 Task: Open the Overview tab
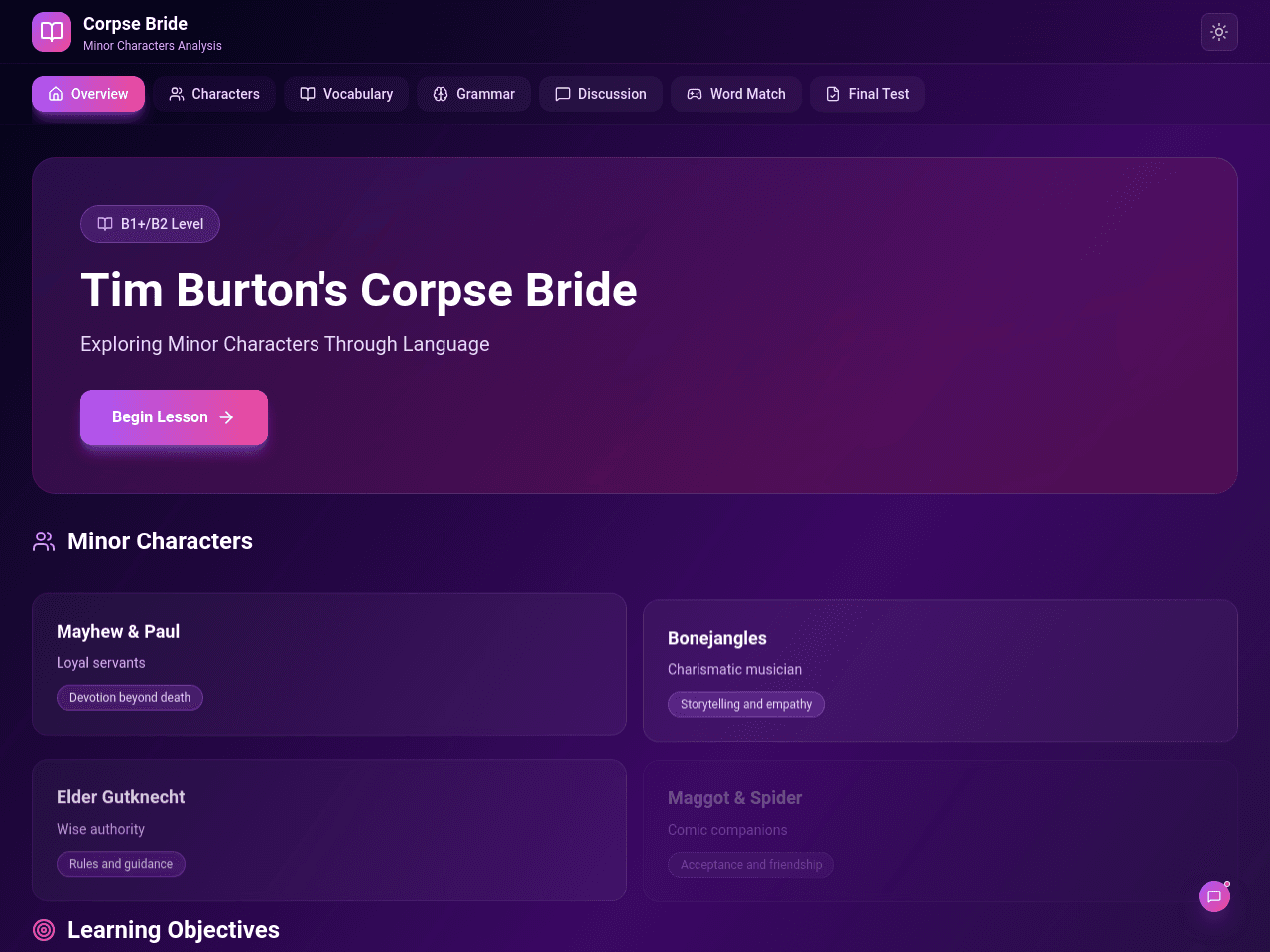pyautogui.click(x=88, y=94)
